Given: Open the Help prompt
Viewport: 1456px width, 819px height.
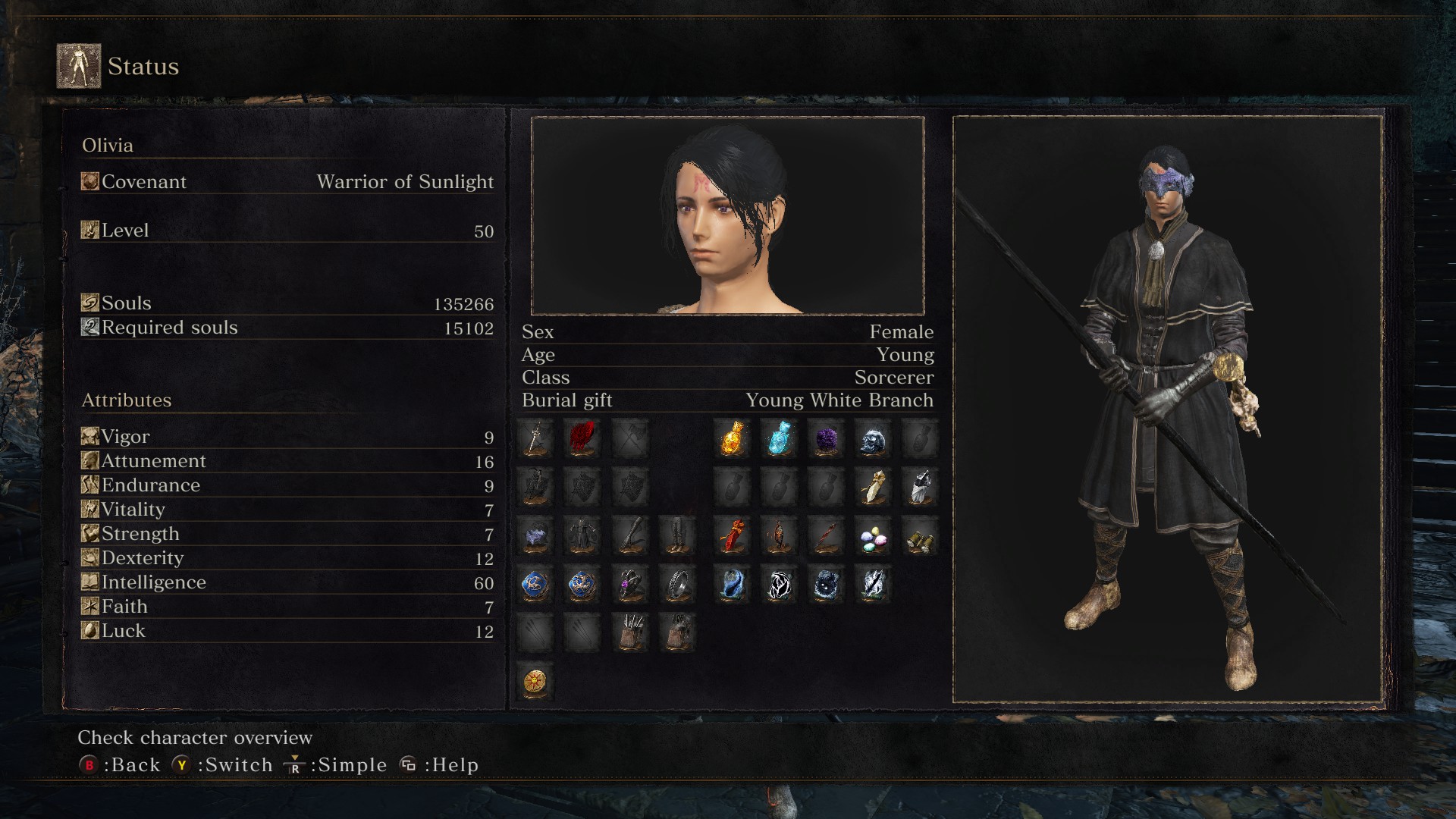Looking at the screenshot, I should point(439,764).
